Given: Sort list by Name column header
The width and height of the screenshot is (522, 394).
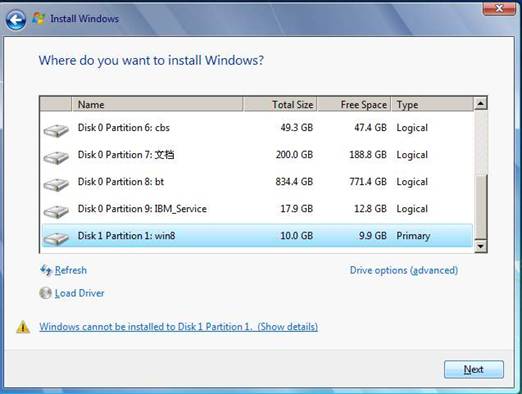Looking at the screenshot, I should [x=157, y=104].
